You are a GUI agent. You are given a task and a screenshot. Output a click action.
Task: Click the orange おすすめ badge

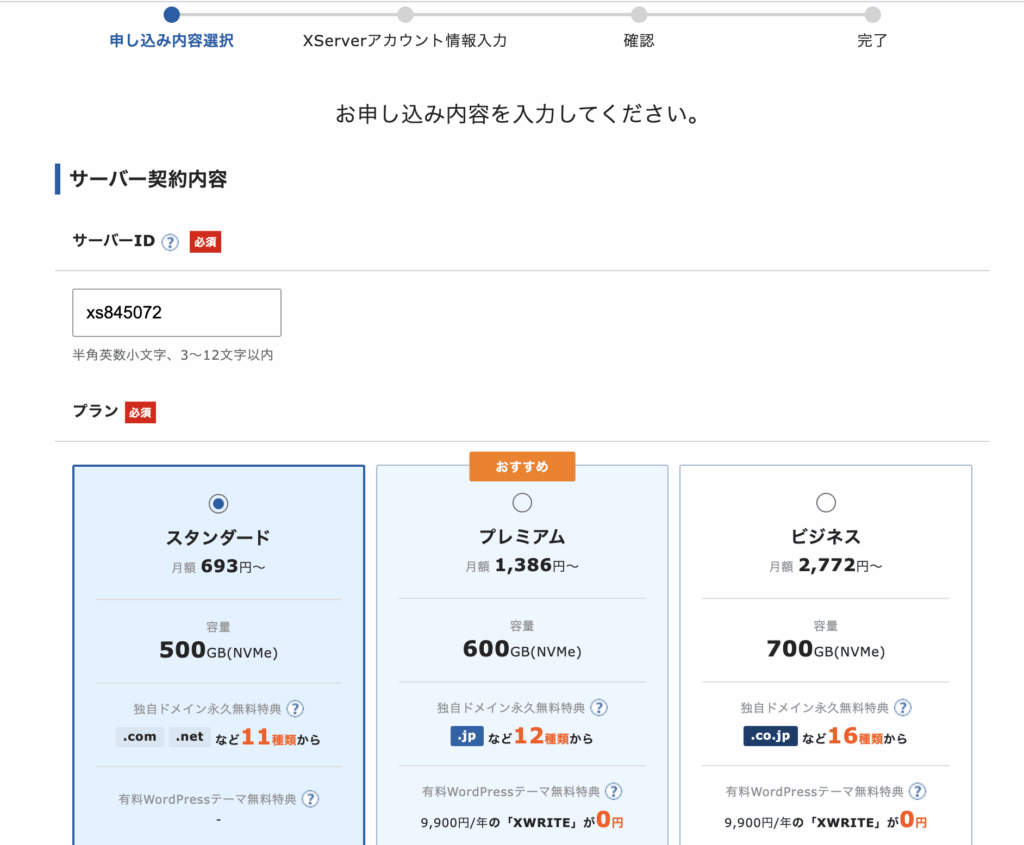point(522,467)
